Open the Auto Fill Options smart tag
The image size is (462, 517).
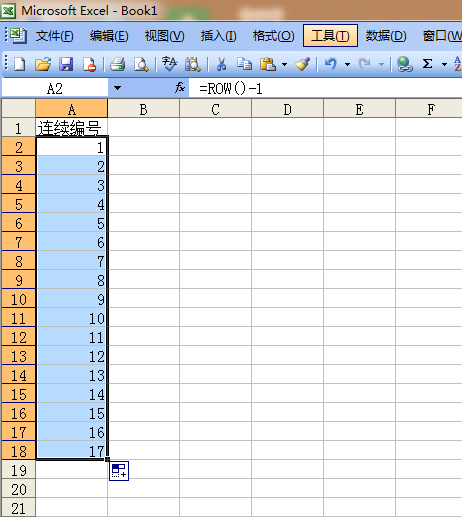coord(119,471)
